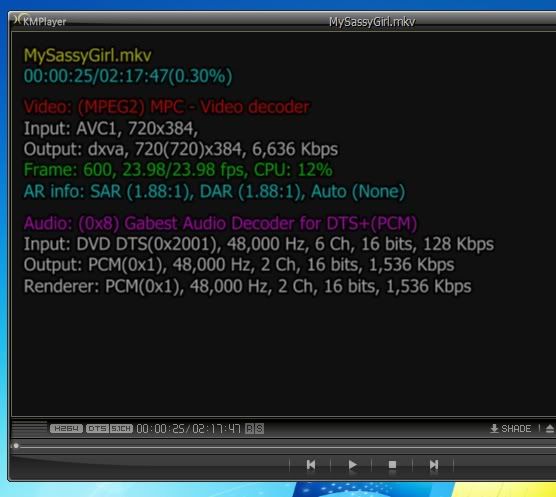Click the "Output: dxva" info line
Screen dimensions: 556x497
[181, 149]
